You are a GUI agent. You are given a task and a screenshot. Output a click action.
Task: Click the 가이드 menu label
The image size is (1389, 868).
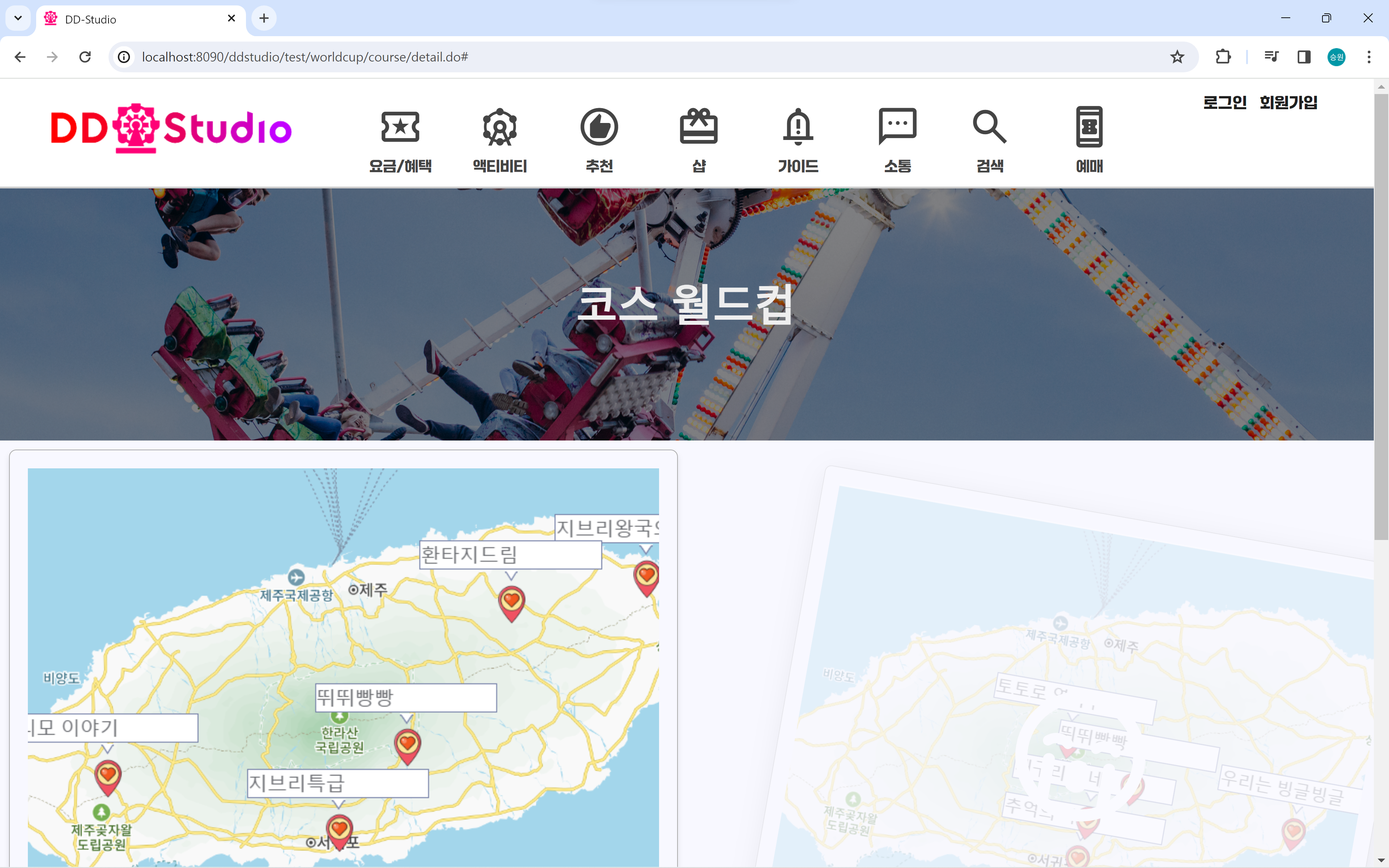click(x=798, y=166)
